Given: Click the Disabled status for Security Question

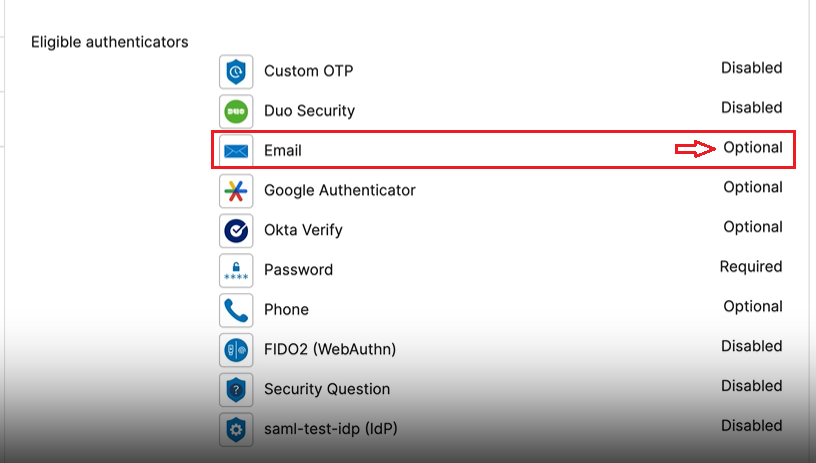Looking at the screenshot, I should [x=751, y=386].
